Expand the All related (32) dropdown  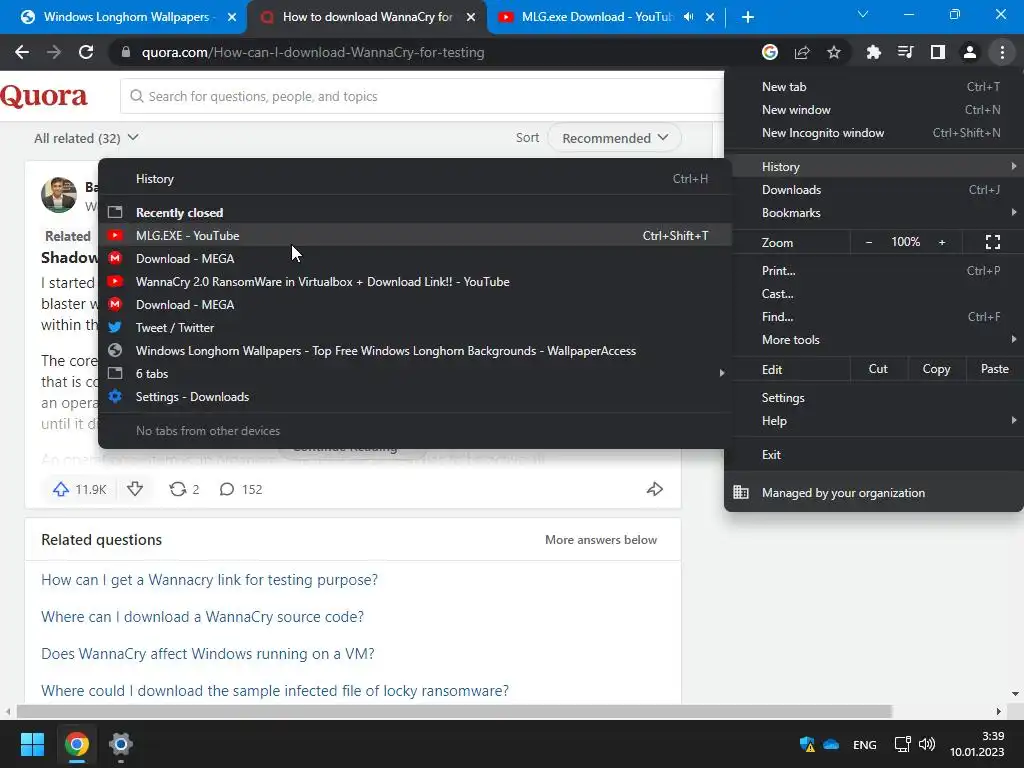(86, 138)
